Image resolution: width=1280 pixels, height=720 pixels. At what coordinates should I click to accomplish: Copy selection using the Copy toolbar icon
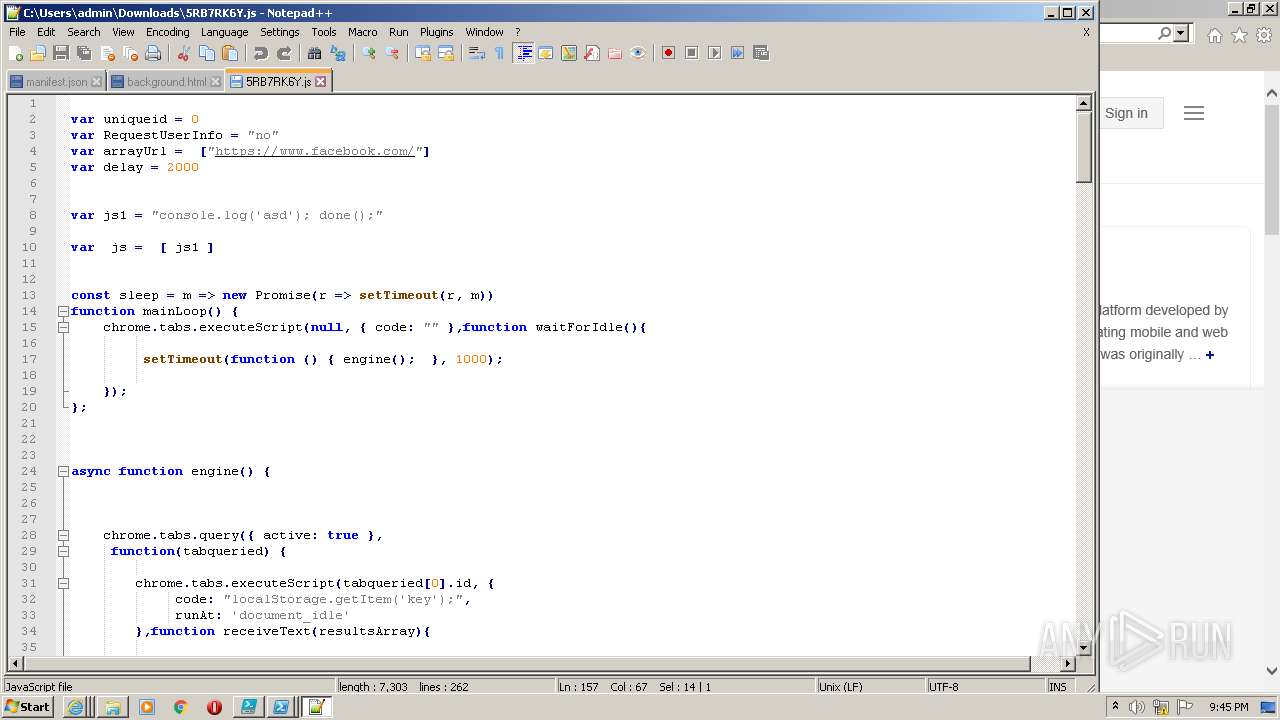207,53
